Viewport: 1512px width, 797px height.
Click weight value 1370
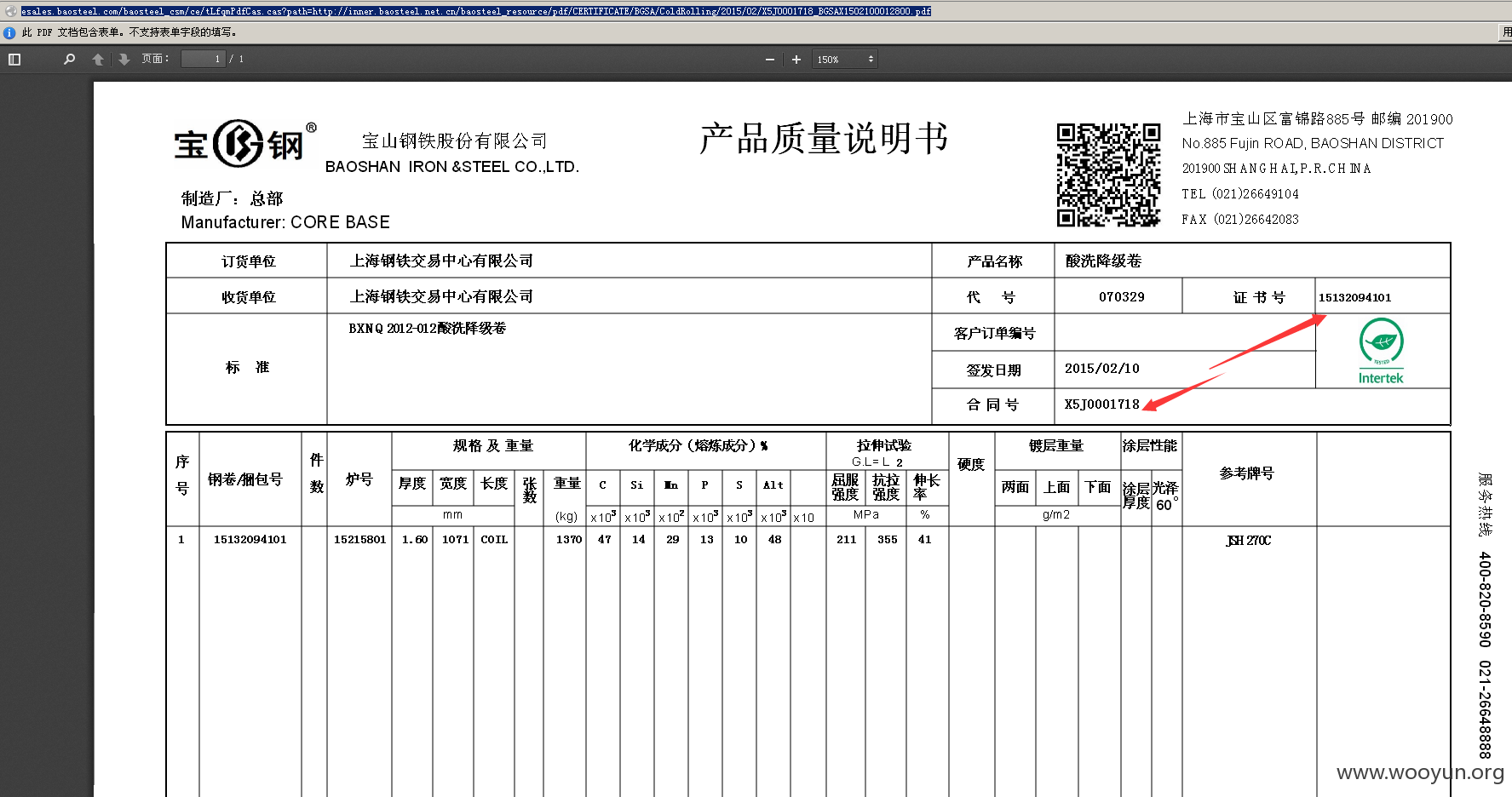569,540
